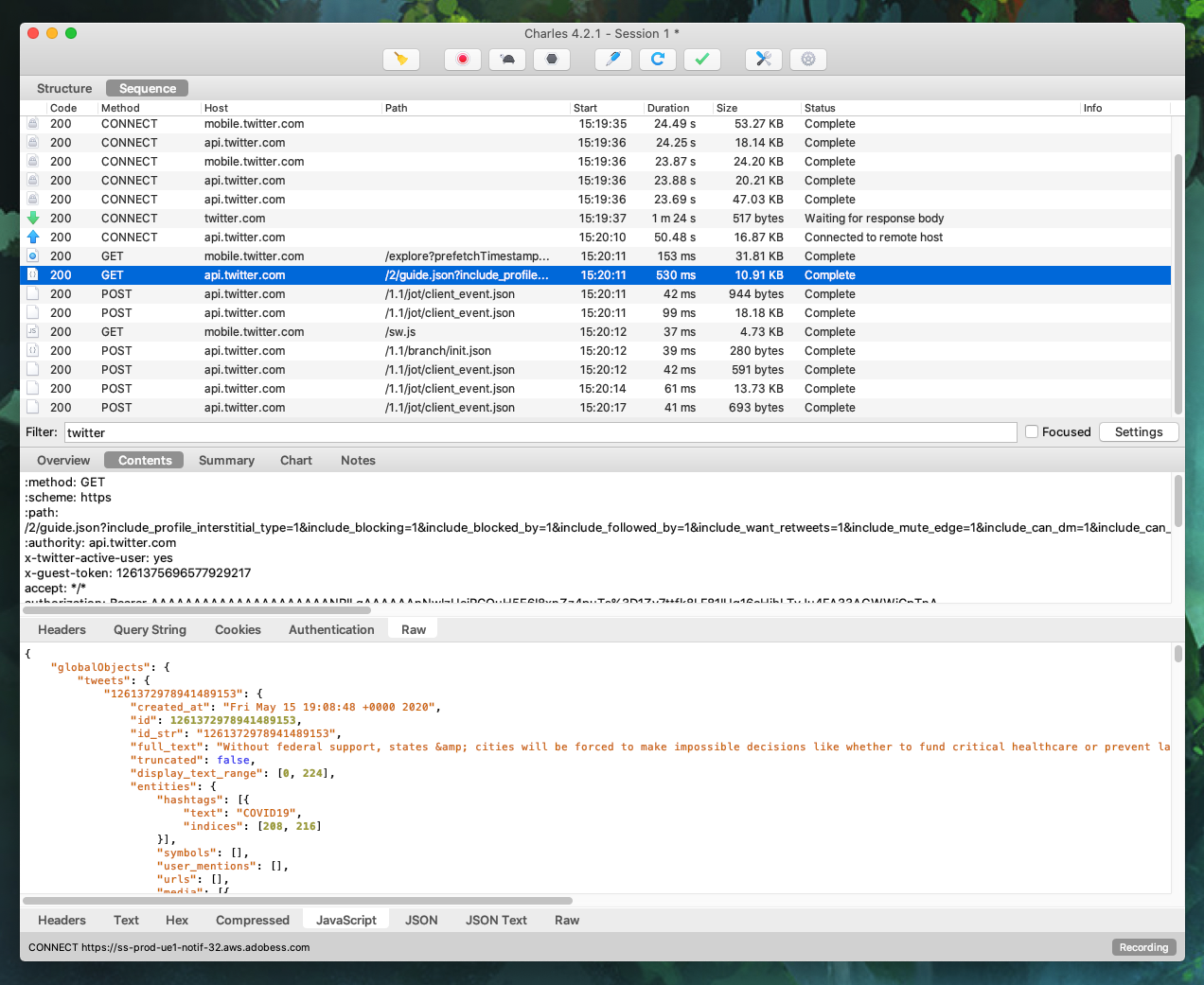Select the request Raw tab
The height and width of the screenshot is (985, 1204).
(x=414, y=629)
